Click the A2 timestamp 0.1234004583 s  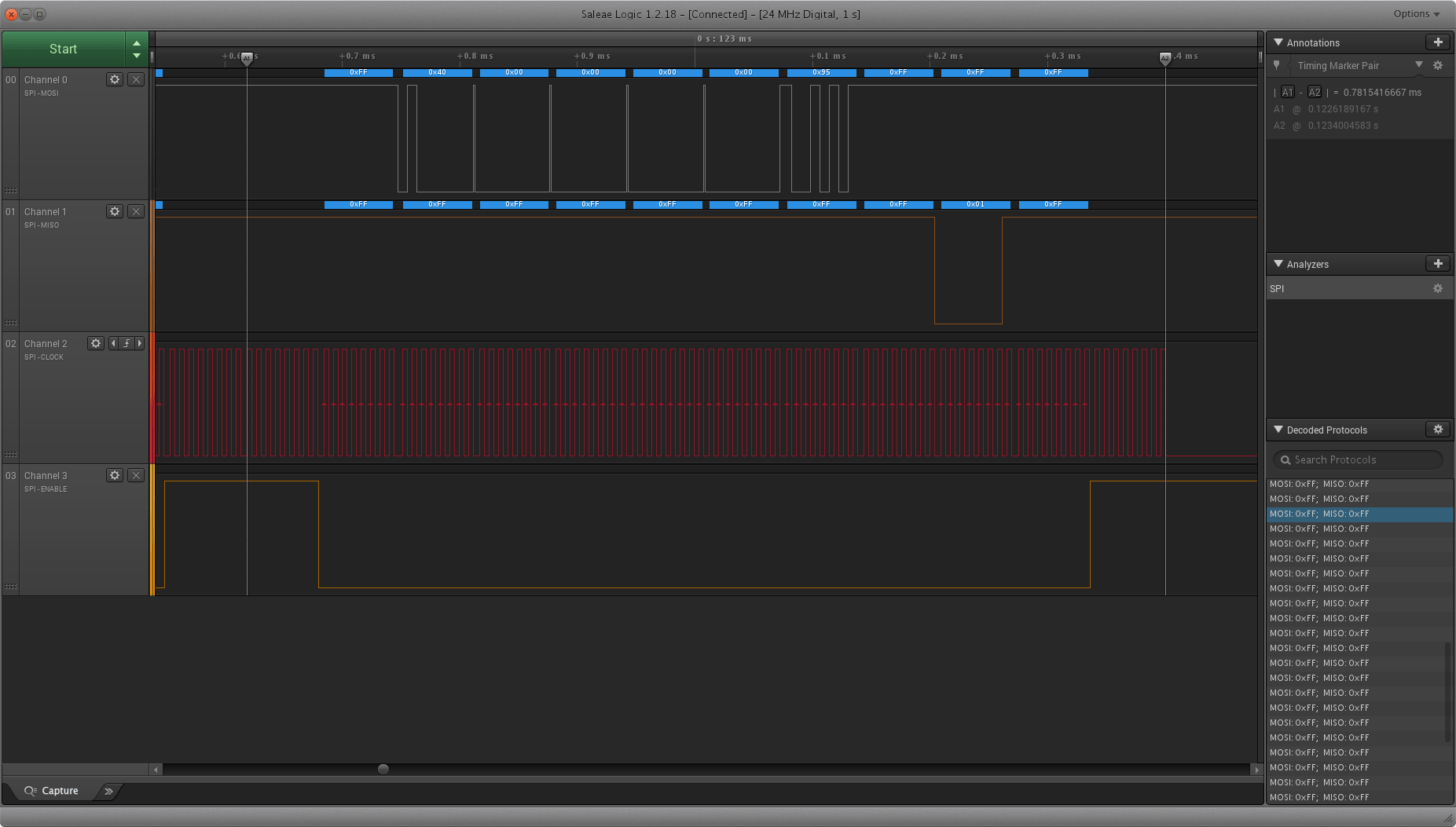1343,126
